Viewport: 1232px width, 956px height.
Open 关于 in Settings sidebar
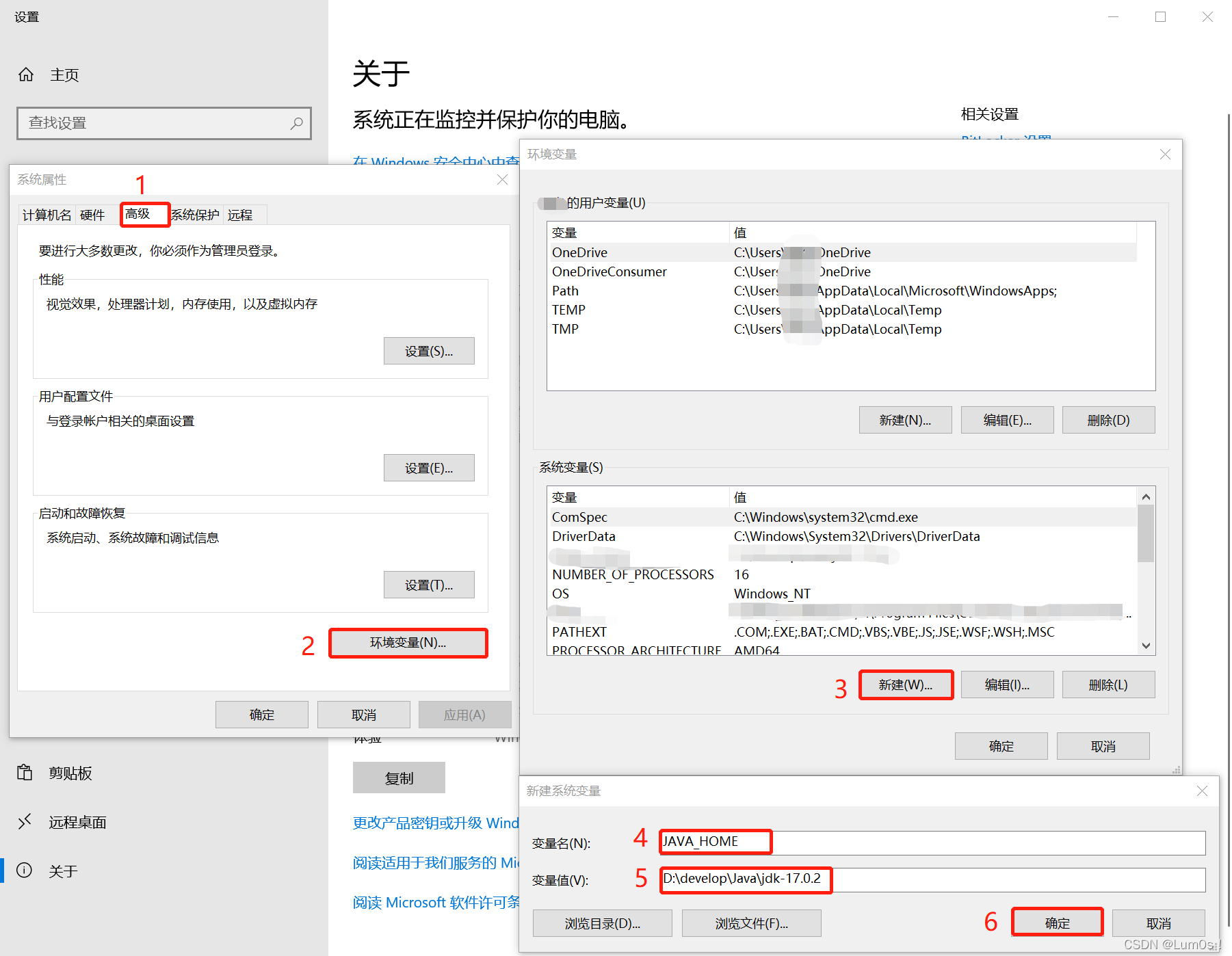pos(63,871)
